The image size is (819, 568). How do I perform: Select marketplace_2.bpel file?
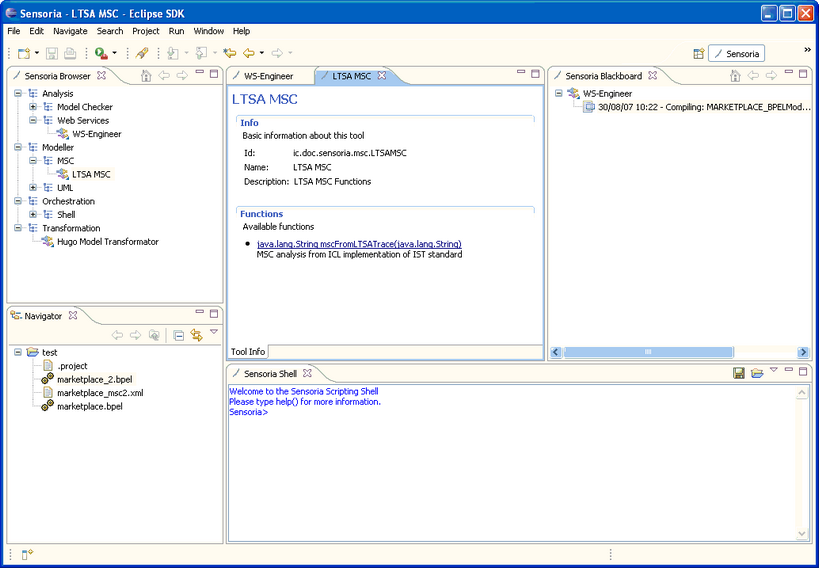[x=95, y=379]
